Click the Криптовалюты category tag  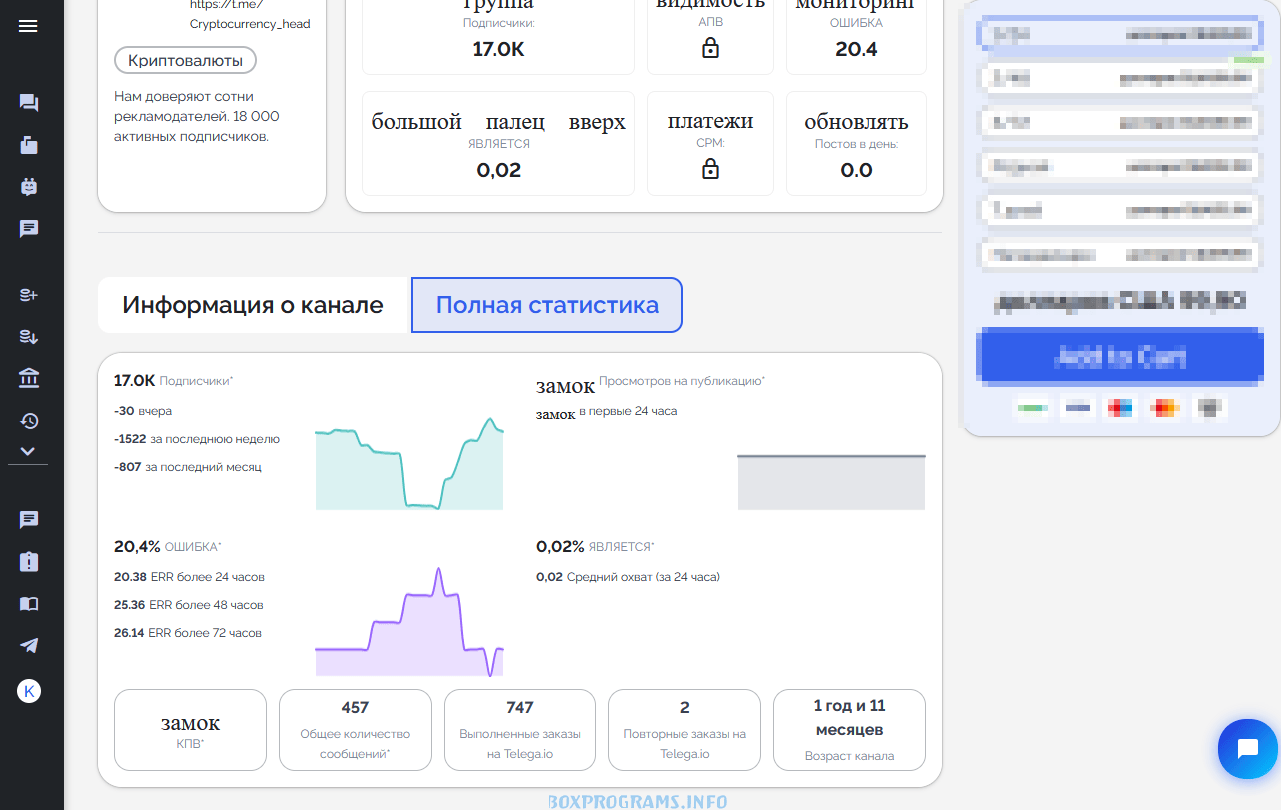(x=185, y=60)
